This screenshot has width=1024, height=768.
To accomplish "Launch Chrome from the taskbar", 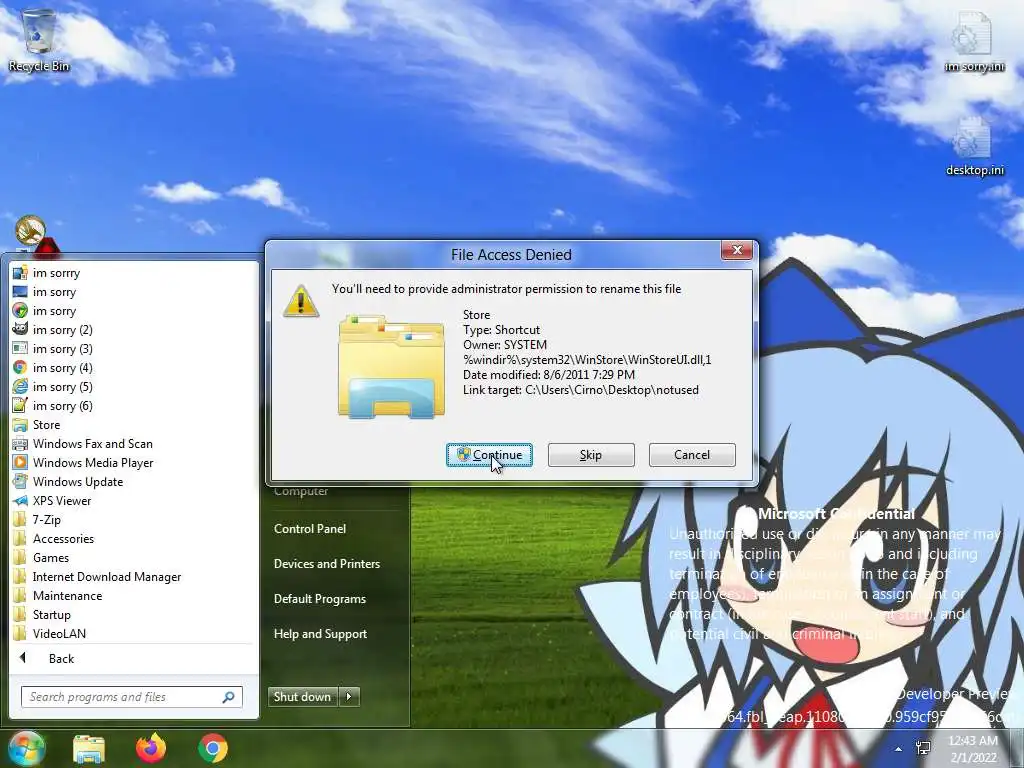I will tap(213, 748).
